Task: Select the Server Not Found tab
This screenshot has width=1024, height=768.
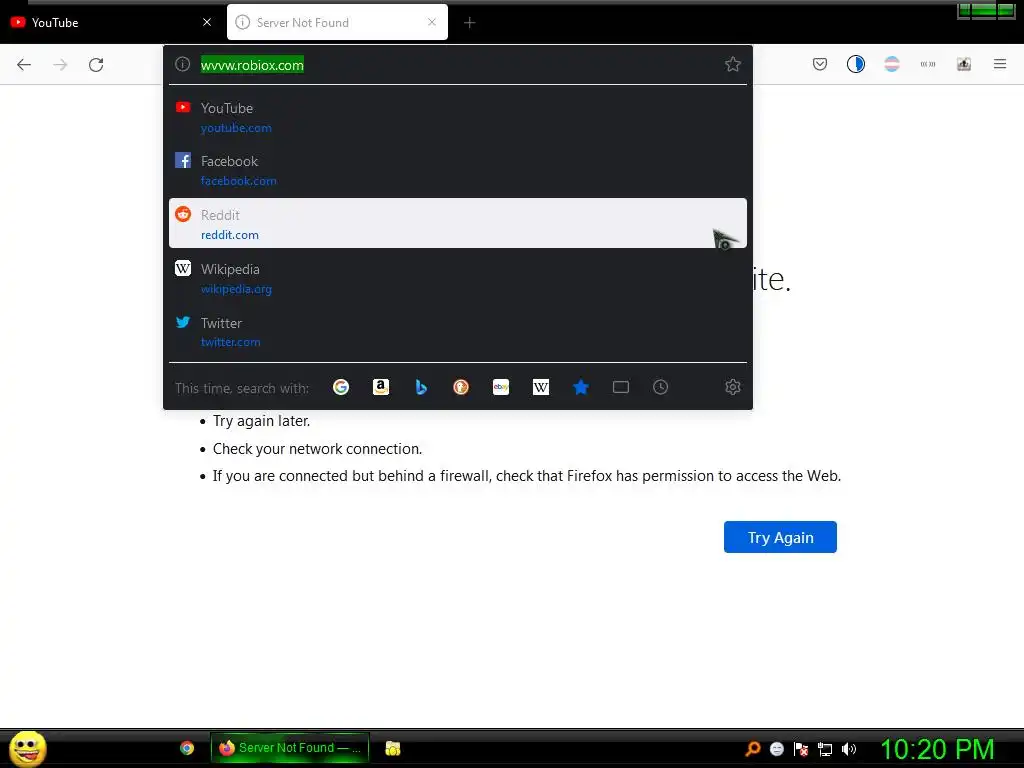Action: (x=337, y=22)
